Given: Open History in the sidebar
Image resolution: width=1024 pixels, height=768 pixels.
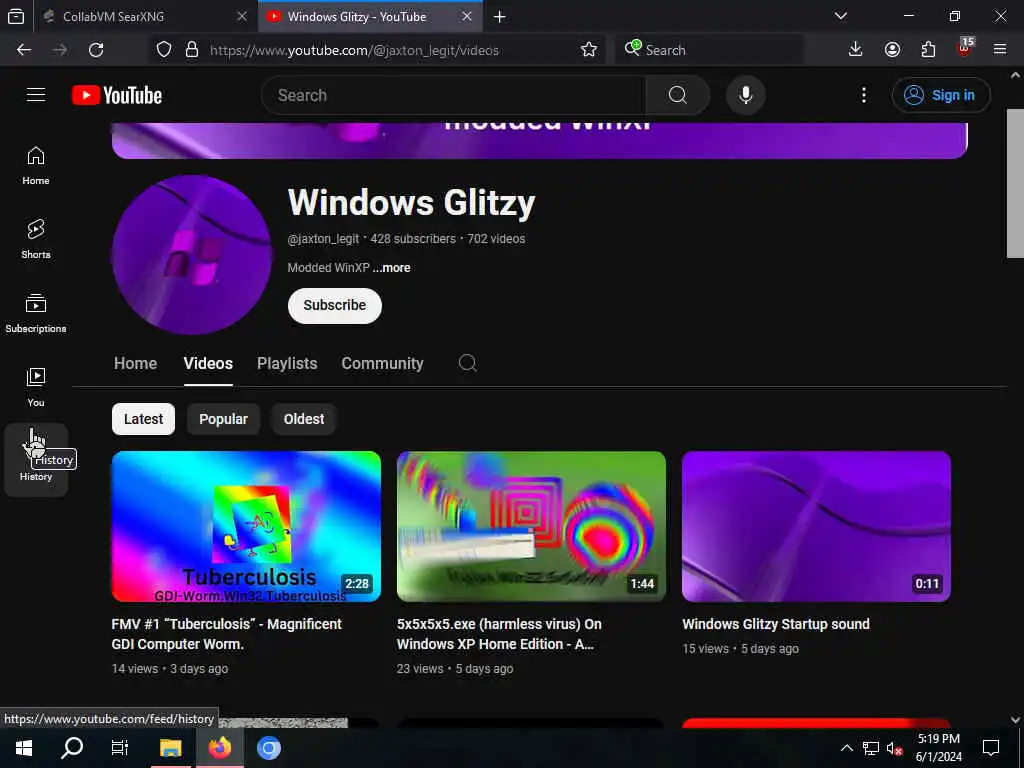Looking at the screenshot, I should (36, 460).
